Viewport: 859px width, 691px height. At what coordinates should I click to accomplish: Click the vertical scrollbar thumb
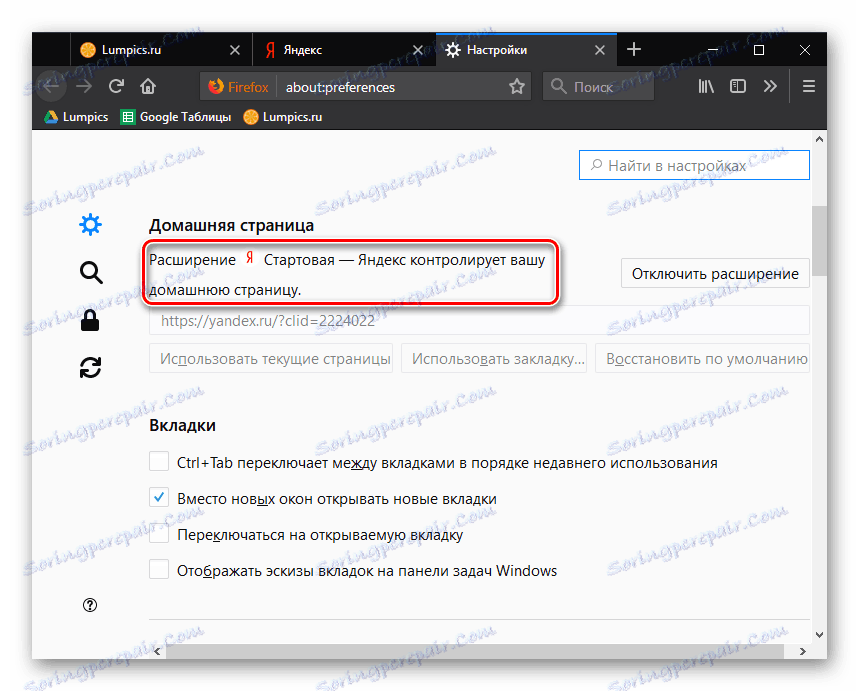pos(819,241)
